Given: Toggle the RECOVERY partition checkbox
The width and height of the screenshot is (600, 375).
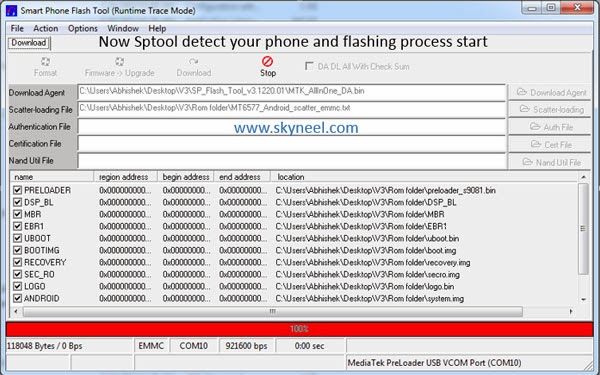Looking at the screenshot, I should pyautogui.click(x=17, y=262).
